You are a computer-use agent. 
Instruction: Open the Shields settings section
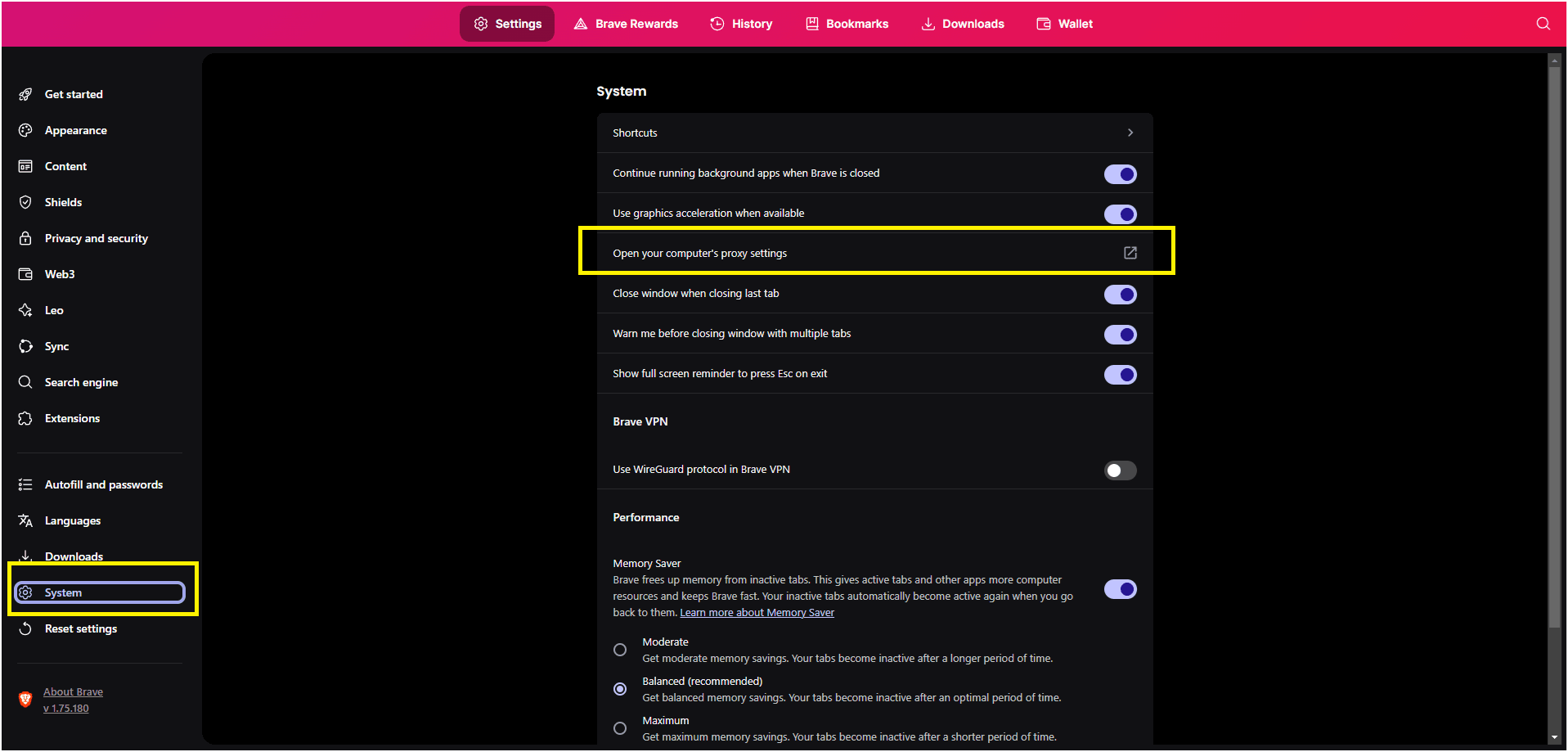pos(63,202)
